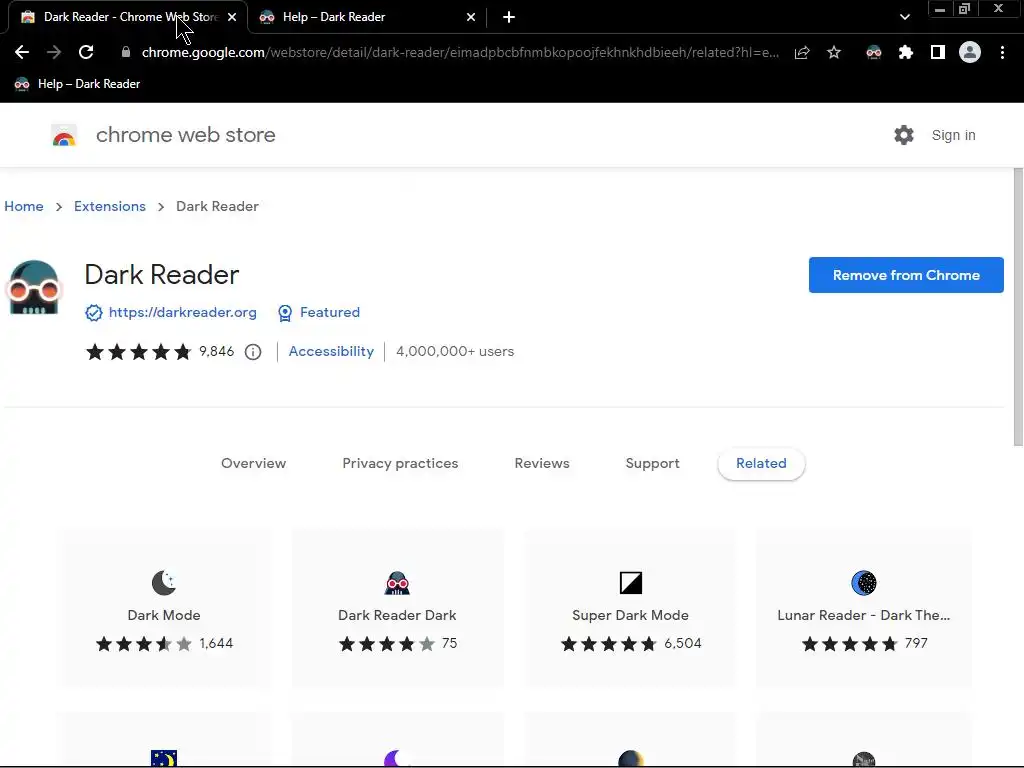Click the Featured badge icon
This screenshot has width=1024, height=768.
285,313
